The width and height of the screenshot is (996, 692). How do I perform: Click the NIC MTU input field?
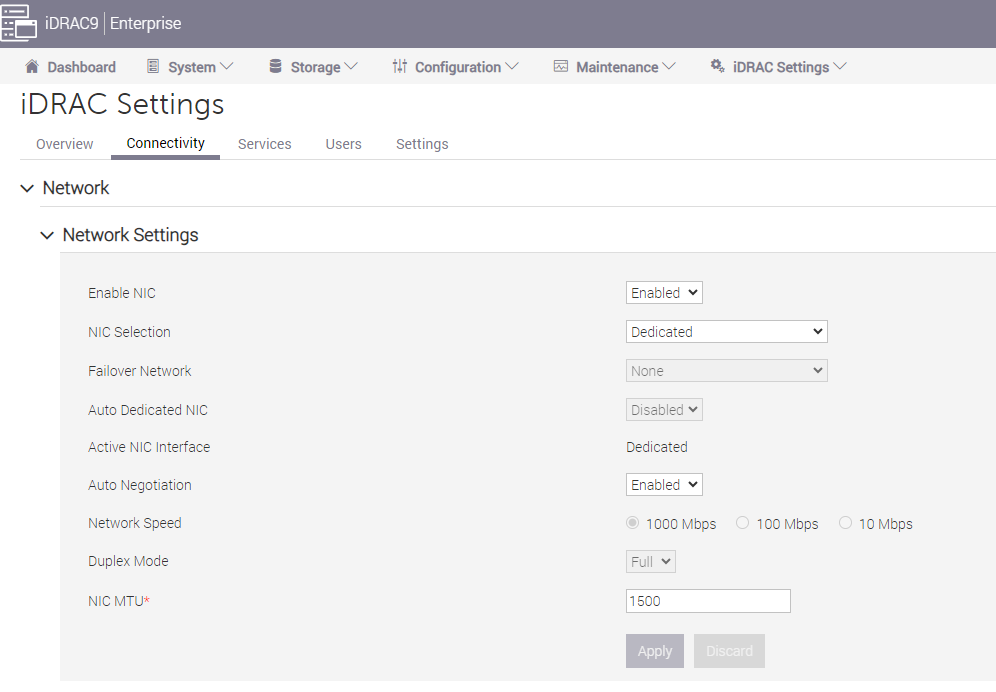click(708, 600)
